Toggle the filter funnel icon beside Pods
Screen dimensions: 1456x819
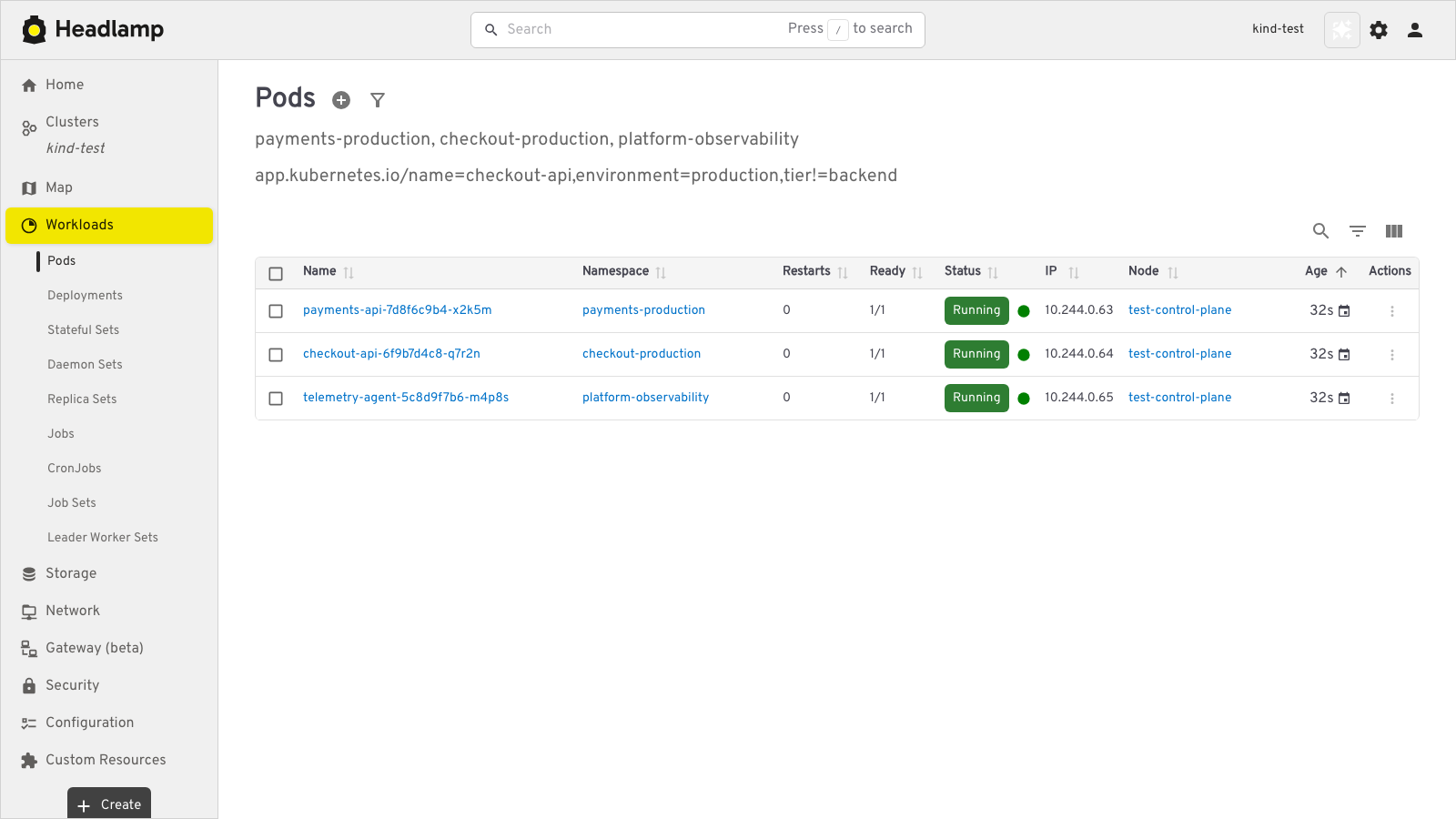[378, 100]
